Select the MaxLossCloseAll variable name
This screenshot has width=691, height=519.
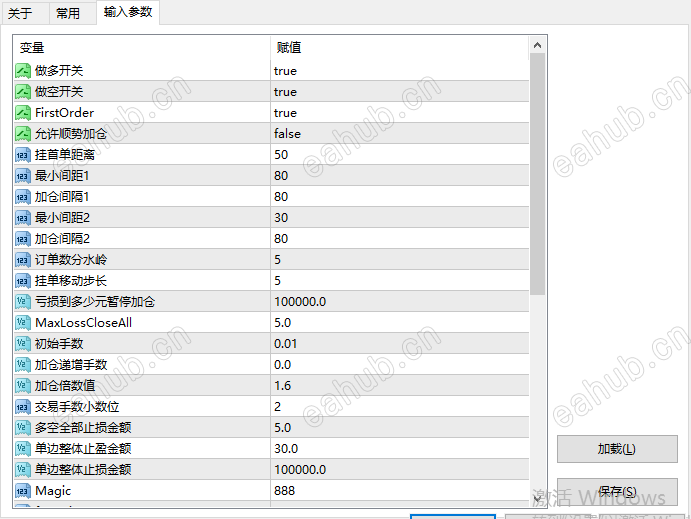[84, 323]
